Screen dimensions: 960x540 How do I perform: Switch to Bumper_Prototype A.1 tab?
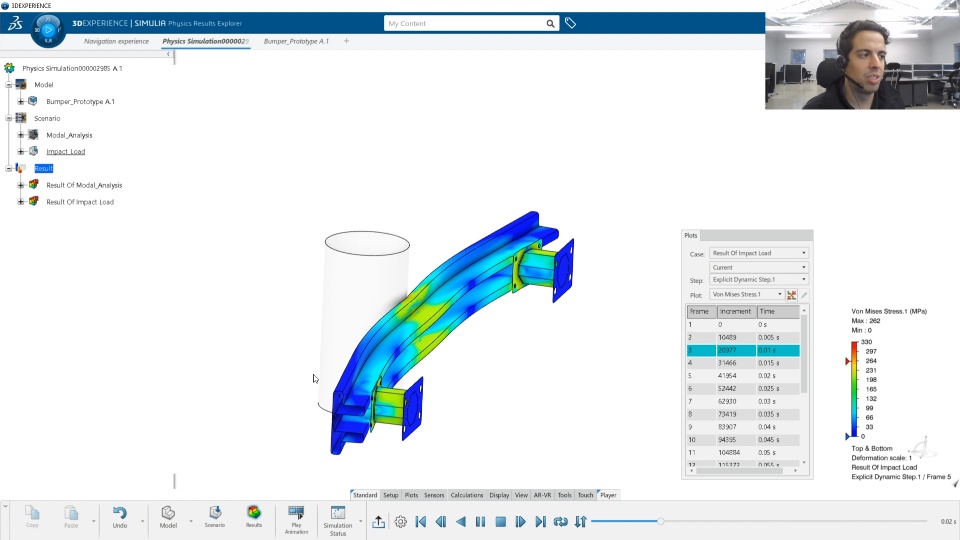coord(296,41)
